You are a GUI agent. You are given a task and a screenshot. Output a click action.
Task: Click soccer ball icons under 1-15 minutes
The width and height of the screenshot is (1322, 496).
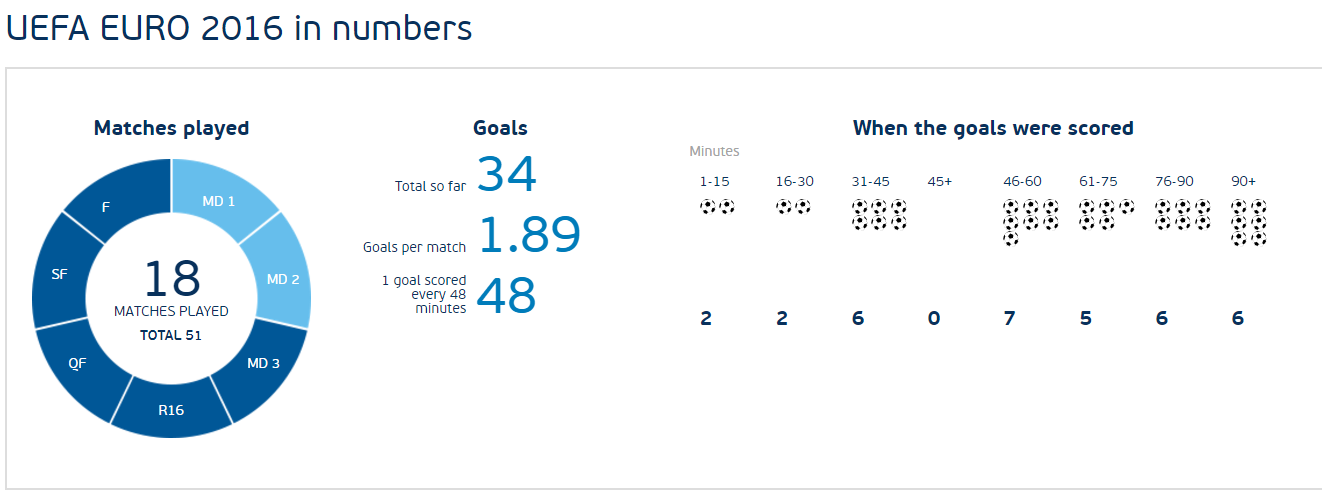pyautogui.click(x=717, y=207)
